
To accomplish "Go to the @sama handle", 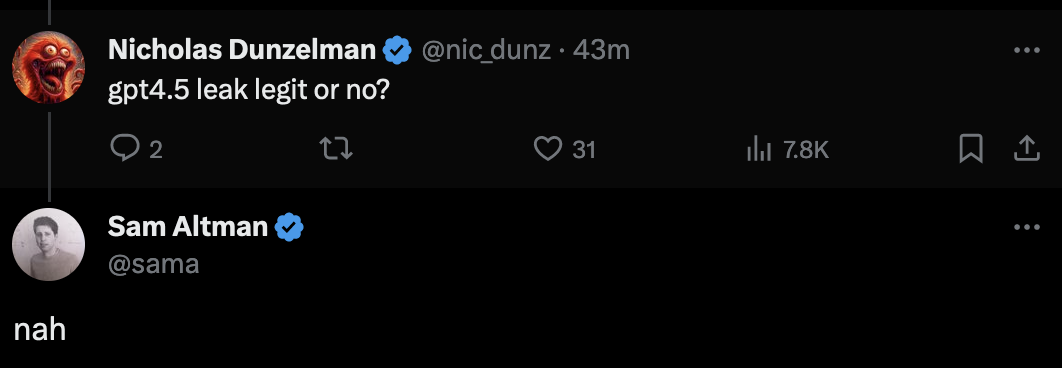I will coord(154,264).
